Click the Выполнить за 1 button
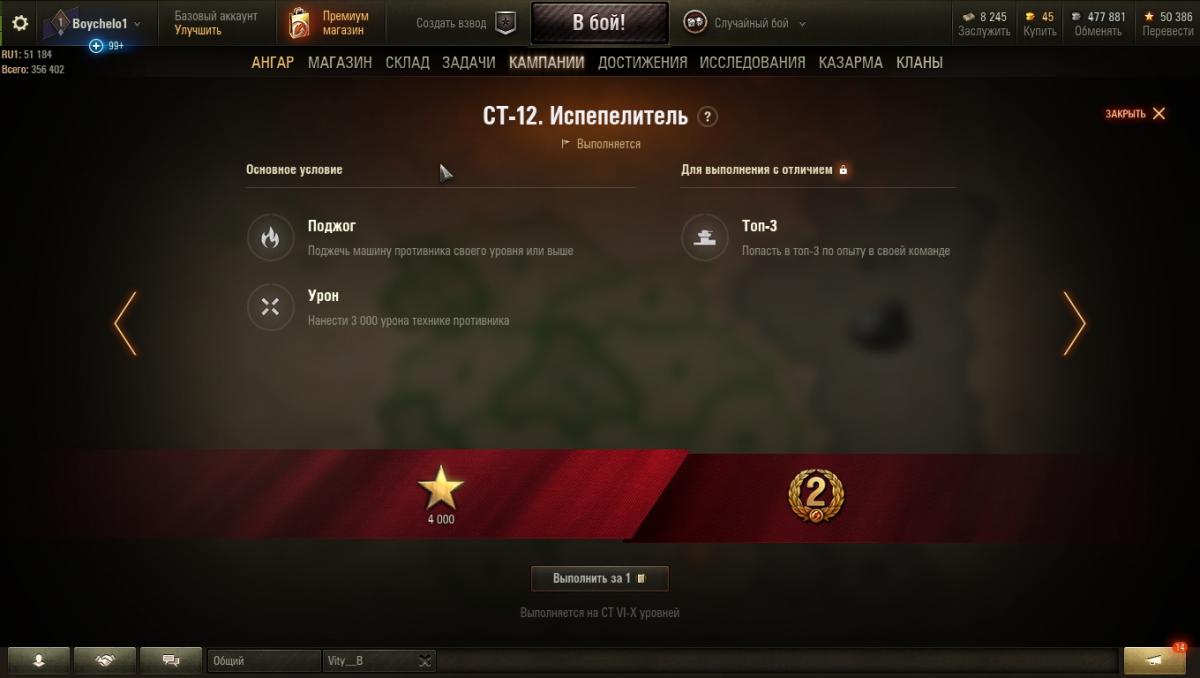This screenshot has height=678, width=1200. (599, 578)
